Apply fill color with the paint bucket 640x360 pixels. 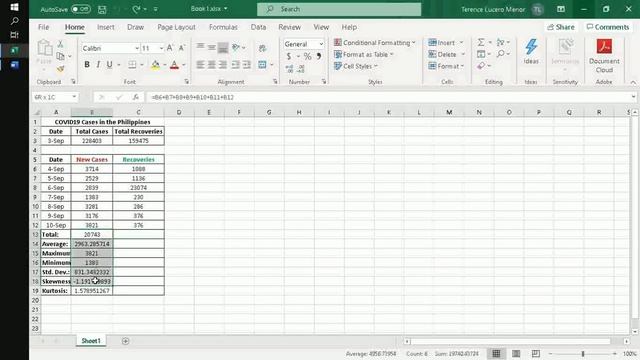click(156, 65)
